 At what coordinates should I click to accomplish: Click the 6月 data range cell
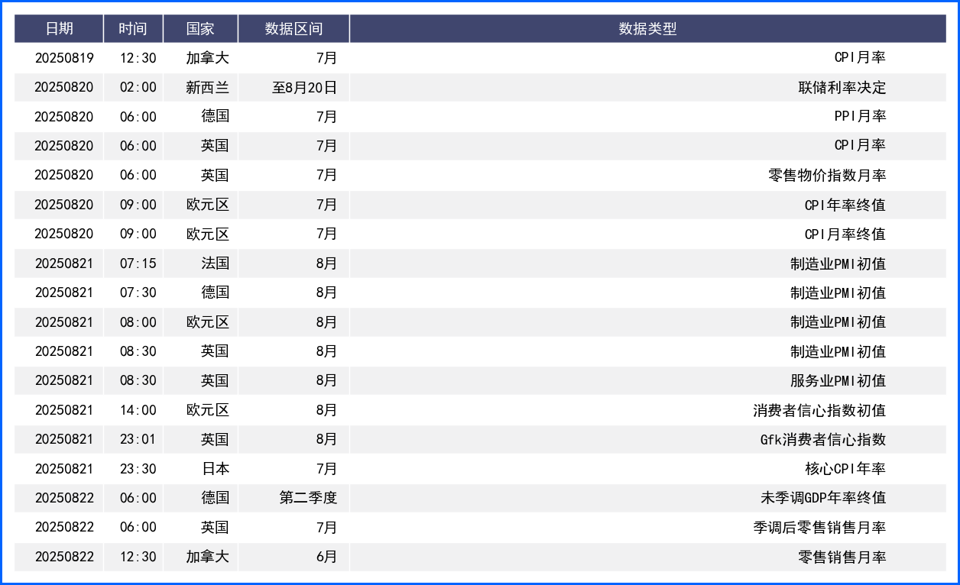point(326,556)
